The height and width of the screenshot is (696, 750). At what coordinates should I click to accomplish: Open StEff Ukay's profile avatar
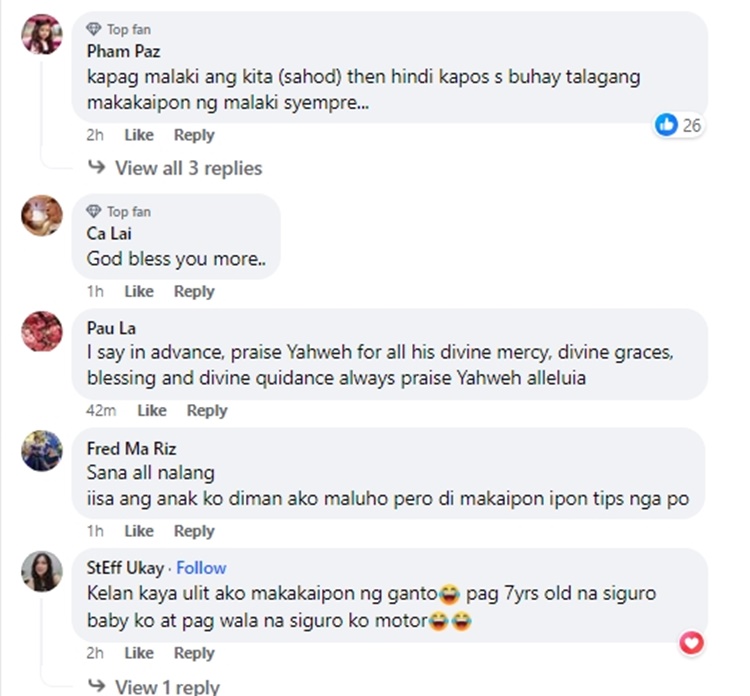click(42, 571)
